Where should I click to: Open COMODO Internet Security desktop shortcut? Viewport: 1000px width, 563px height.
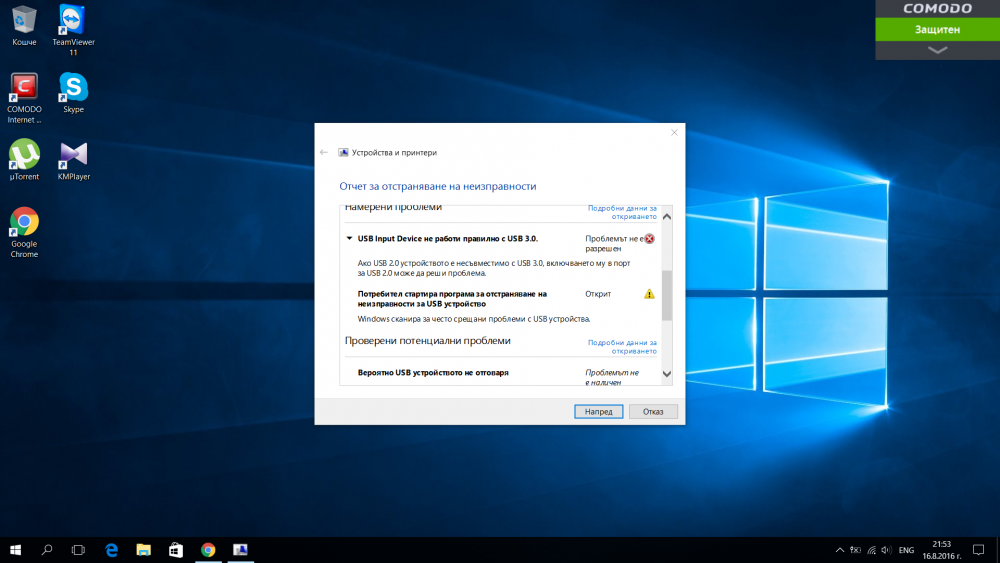pyautogui.click(x=24, y=98)
